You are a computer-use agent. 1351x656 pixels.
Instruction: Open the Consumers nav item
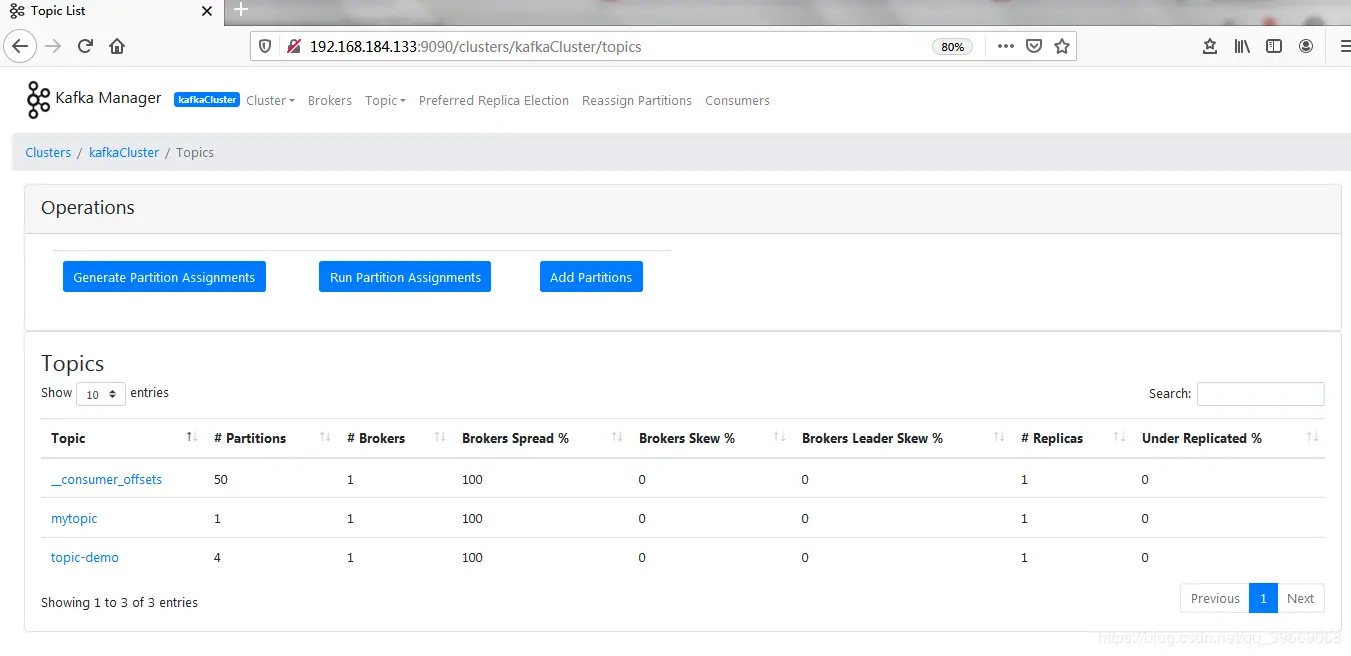click(x=737, y=100)
